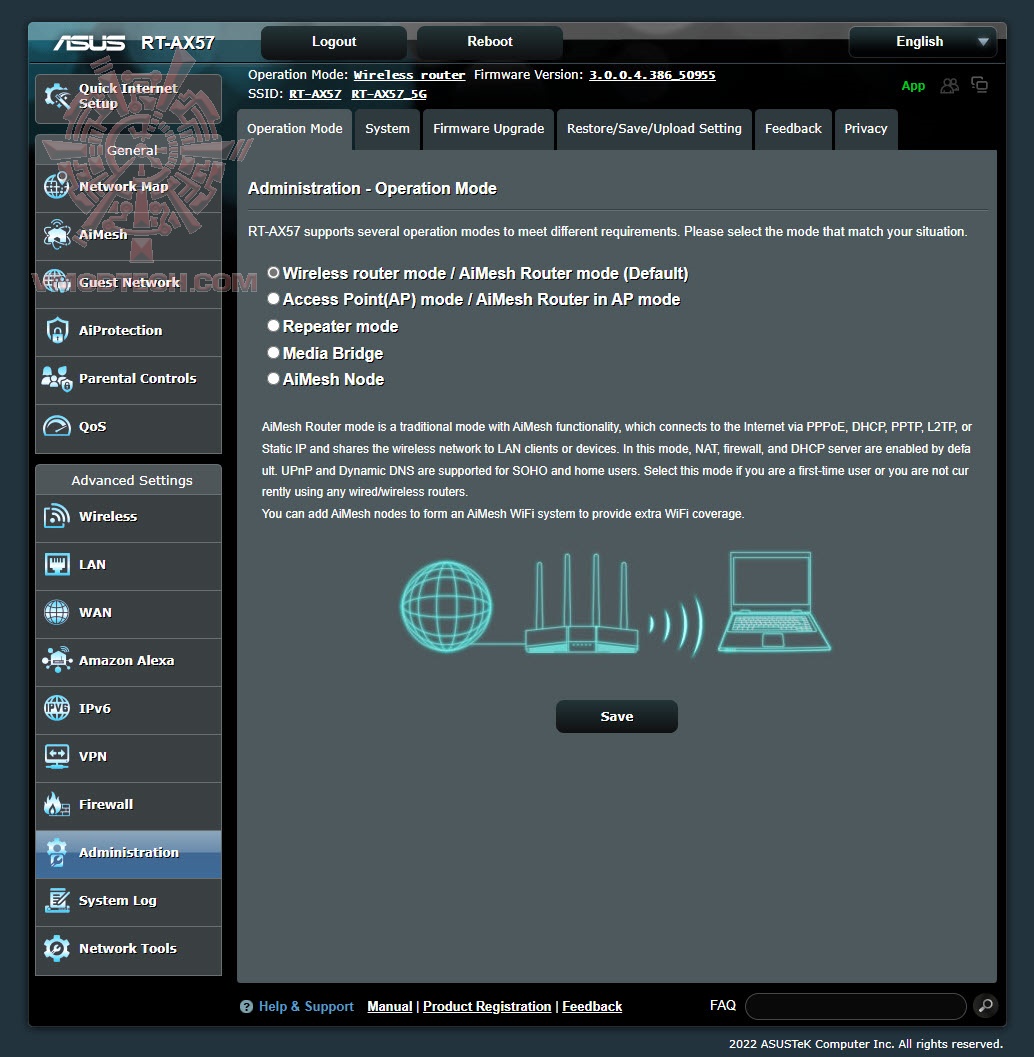Click the Network Tools icon
This screenshot has width=1034, height=1057.
(x=57, y=948)
